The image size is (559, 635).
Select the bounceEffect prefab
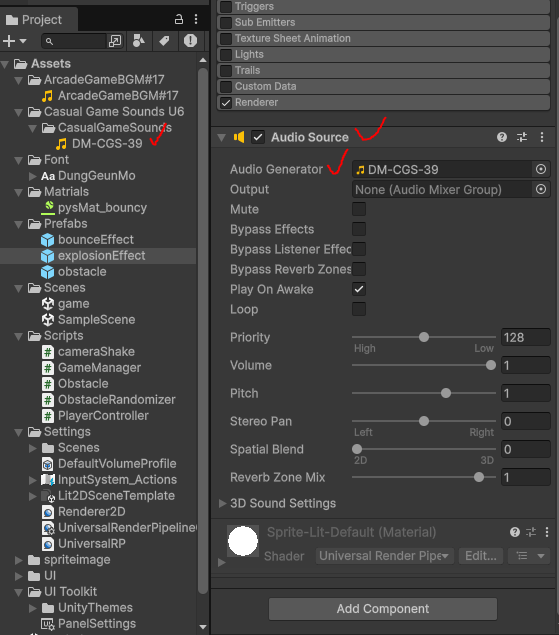[x=87, y=240]
